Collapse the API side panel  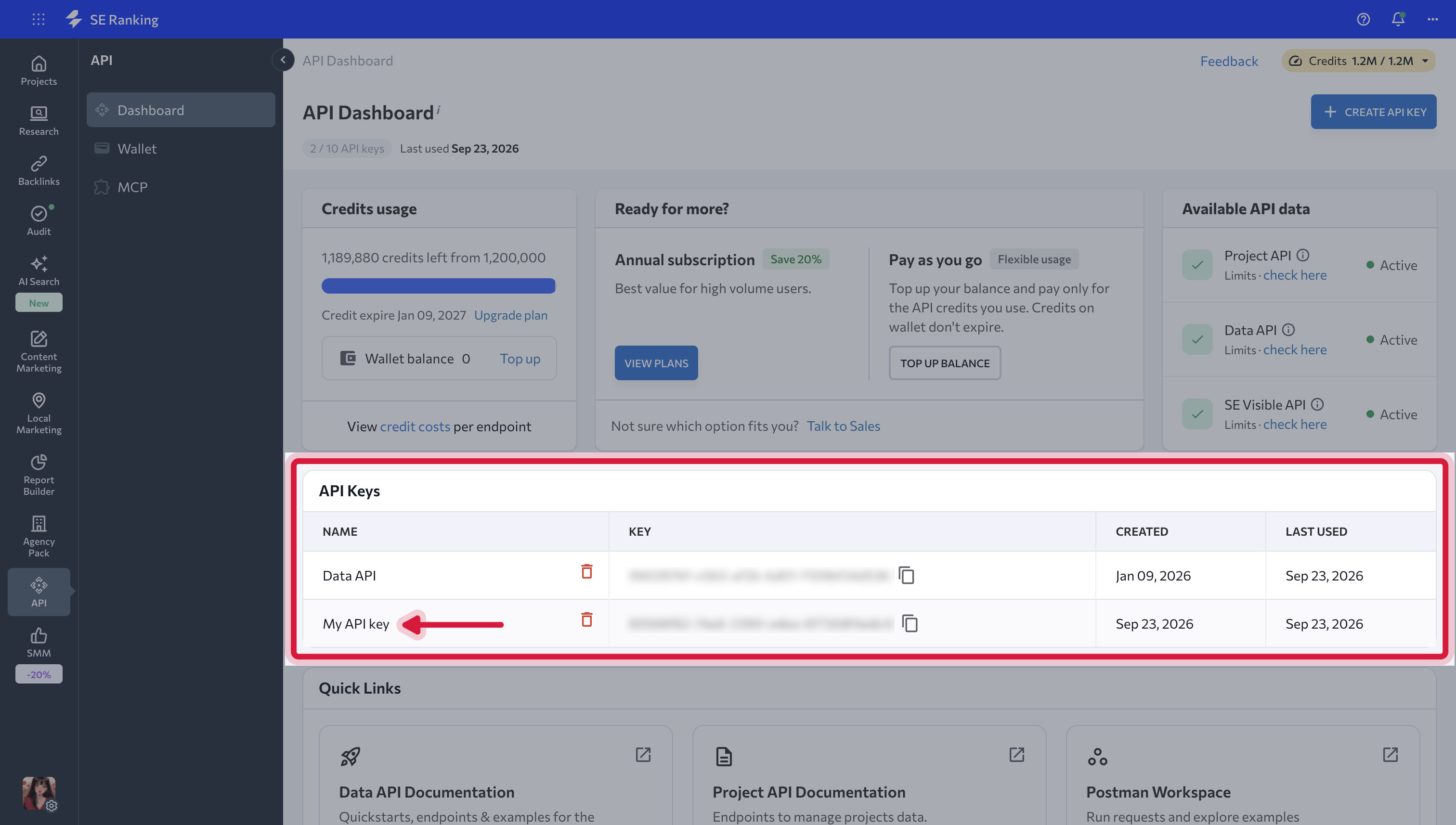283,60
